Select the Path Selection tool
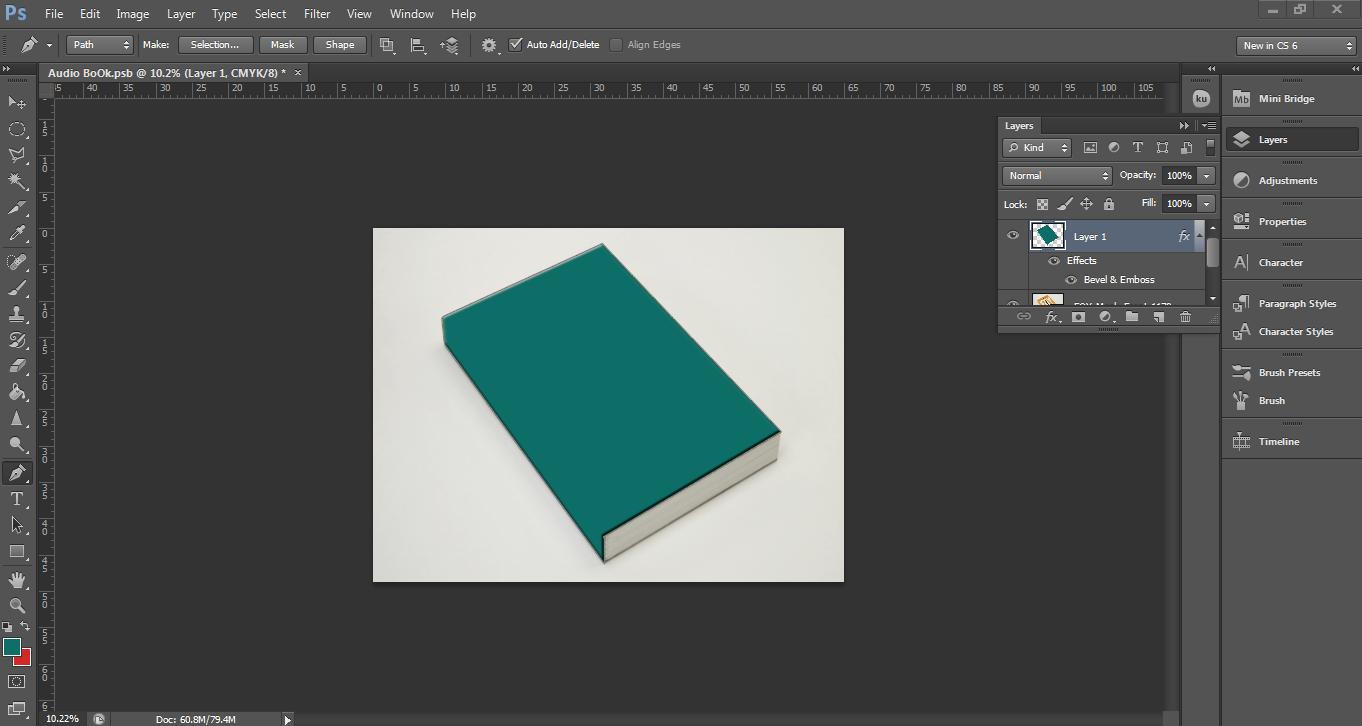Screen dimensions: 1362x726 coord(17,525)
